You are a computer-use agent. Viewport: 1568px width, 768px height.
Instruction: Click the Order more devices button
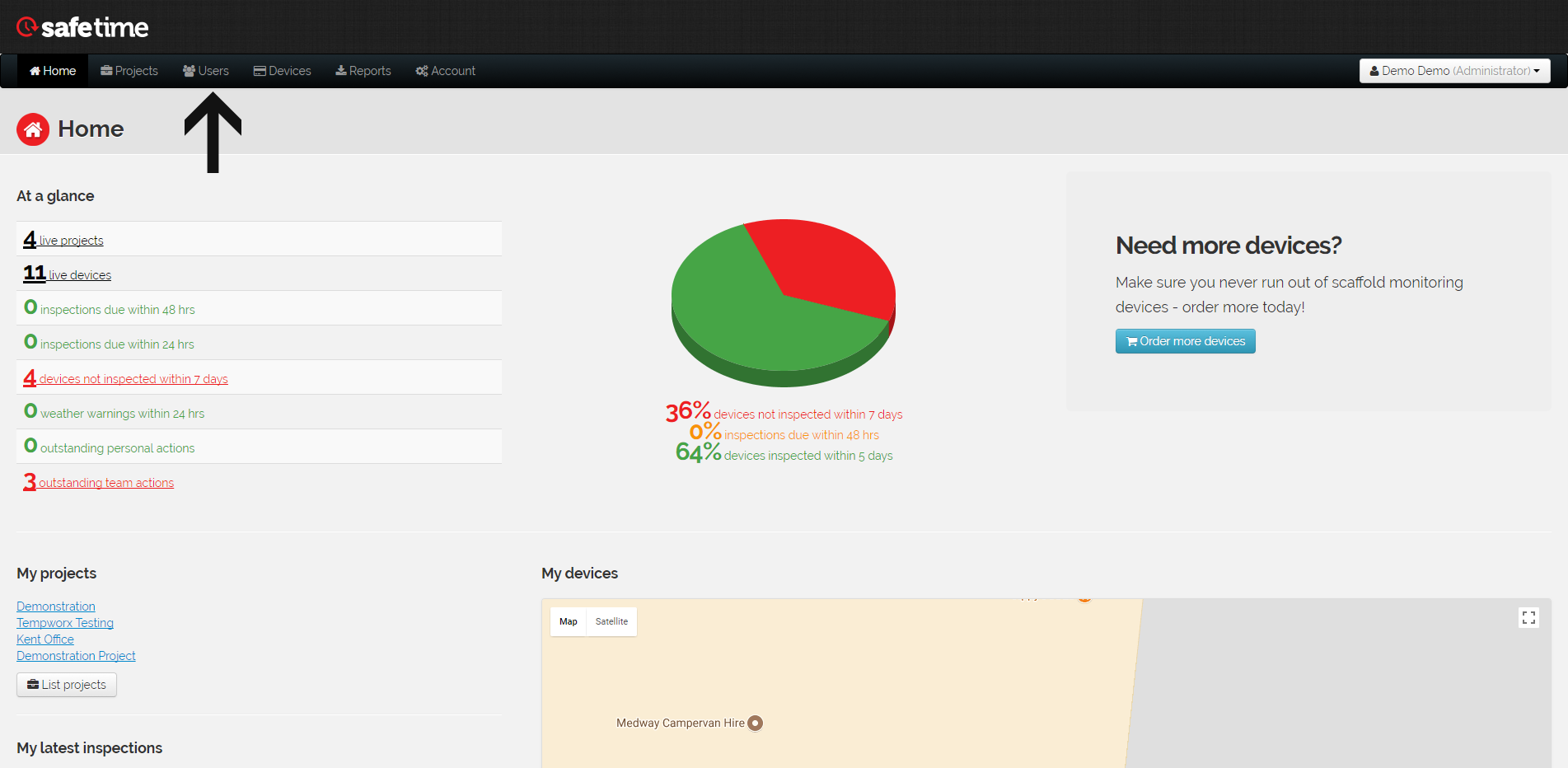[1186, 341]
